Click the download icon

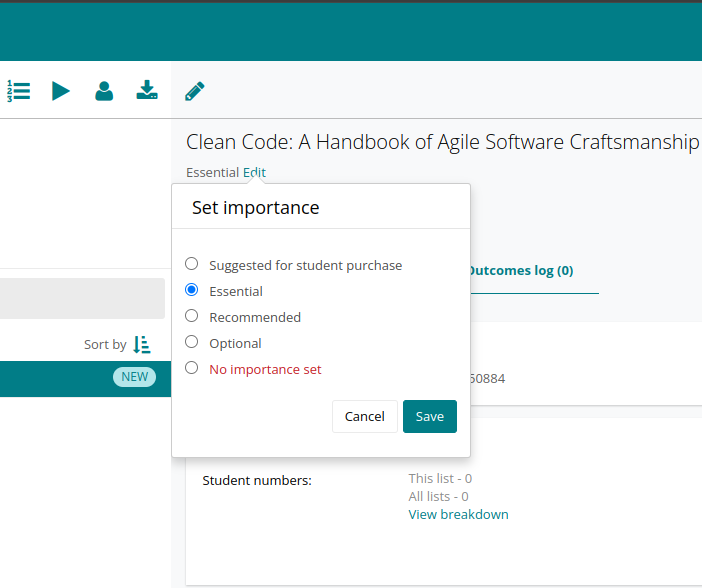click(x=147, y=90)
